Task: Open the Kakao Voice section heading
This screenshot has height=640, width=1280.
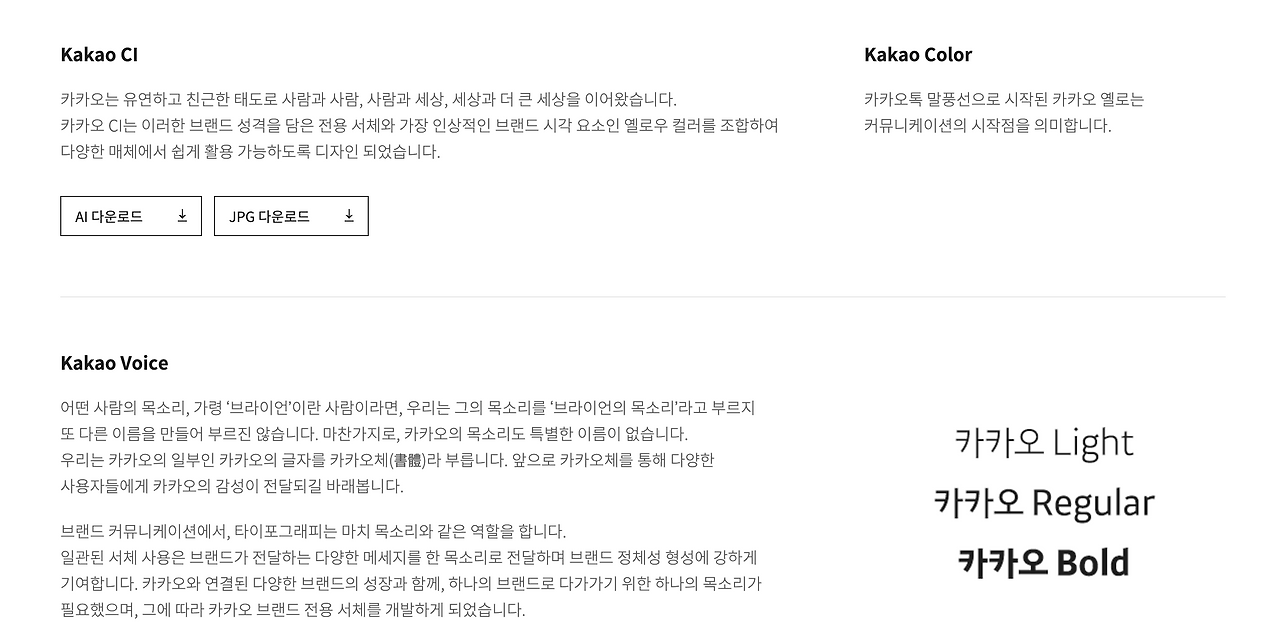Action: pyautogui.click(x=114, y=362)
